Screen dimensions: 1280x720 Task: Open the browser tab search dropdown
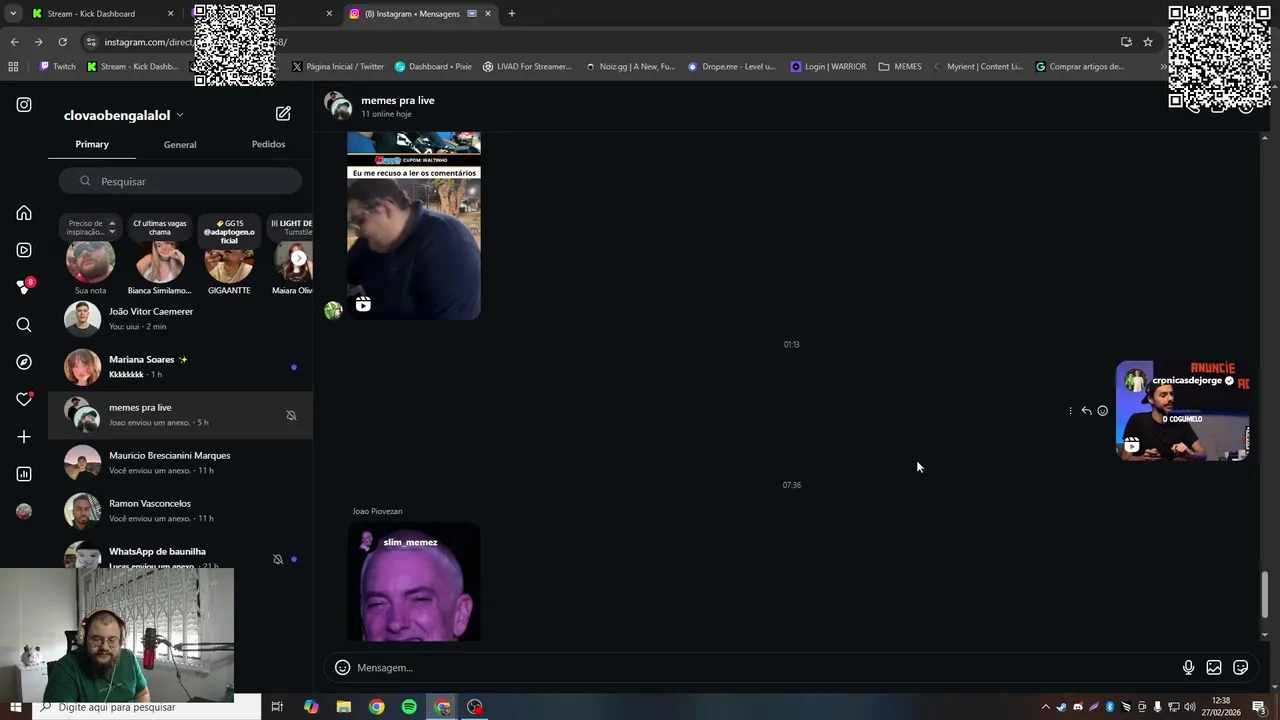pyautogui.click(x=13, y=14)
